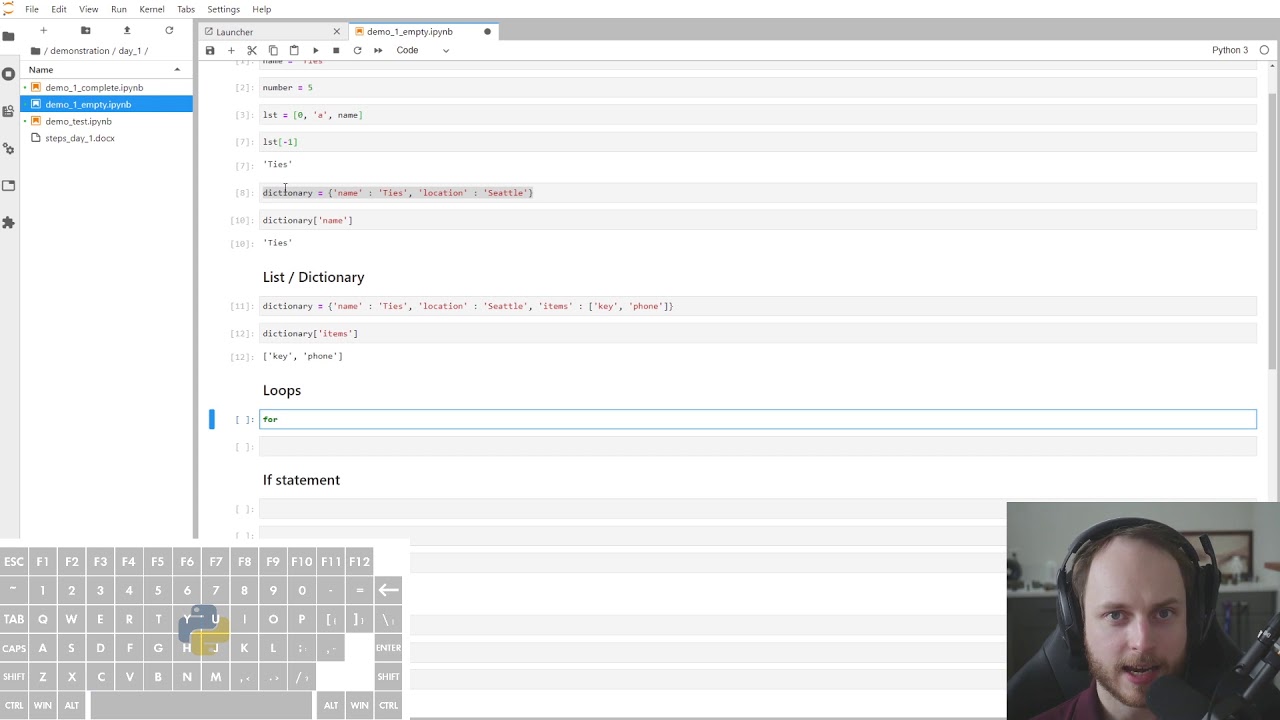Insert a cell below with toolbar plus

pyautogui.click(x=231, y=50)
